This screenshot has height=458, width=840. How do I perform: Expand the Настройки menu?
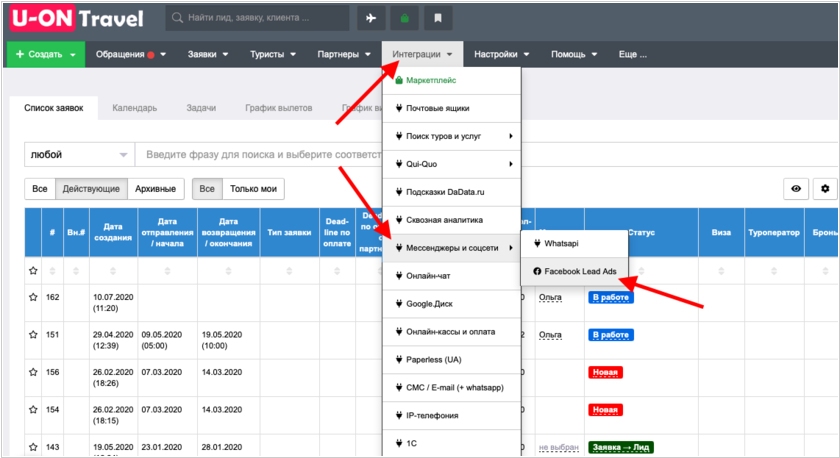501,54
